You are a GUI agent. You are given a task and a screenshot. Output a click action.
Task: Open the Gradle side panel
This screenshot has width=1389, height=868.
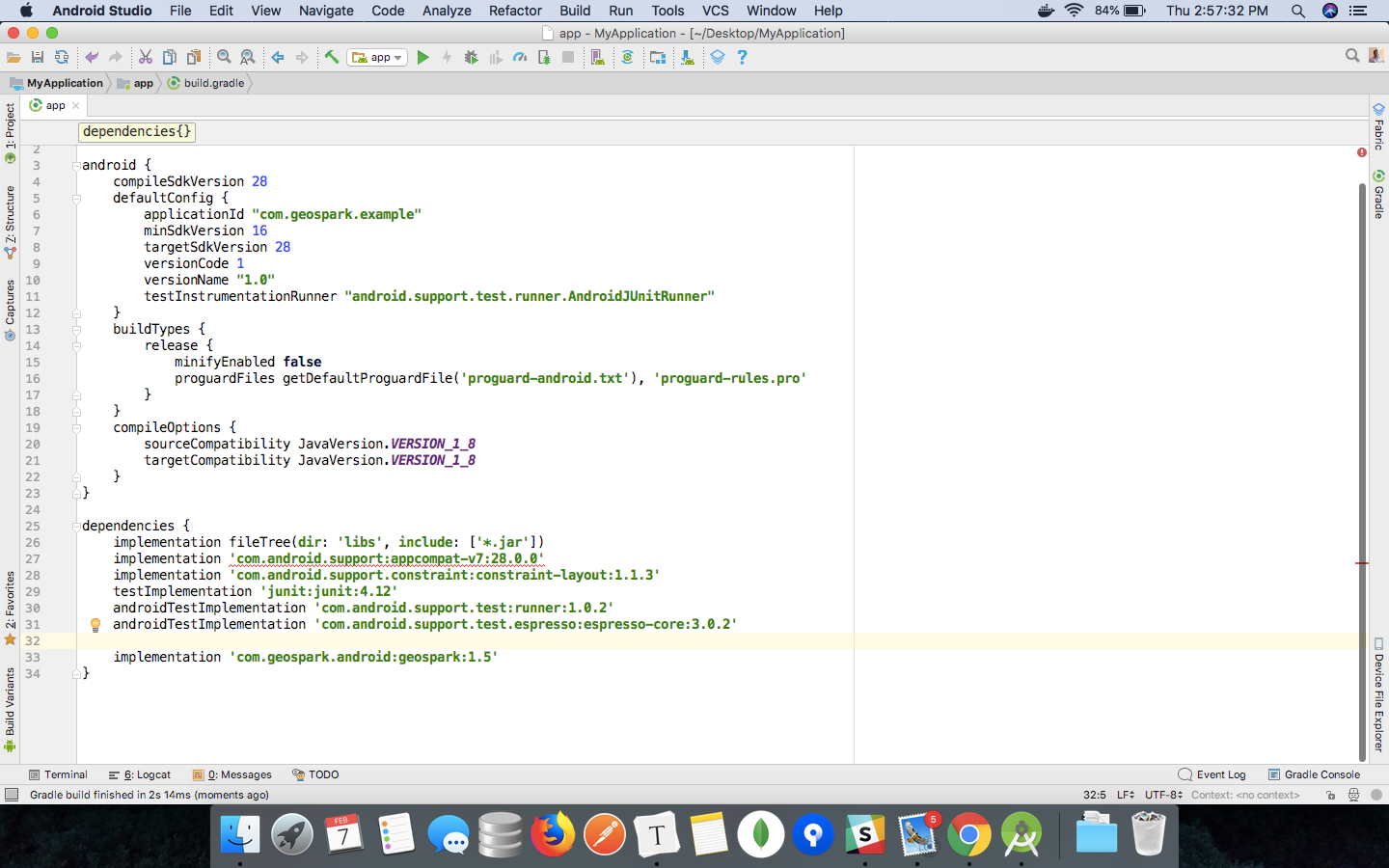(x=1378, y=195)
